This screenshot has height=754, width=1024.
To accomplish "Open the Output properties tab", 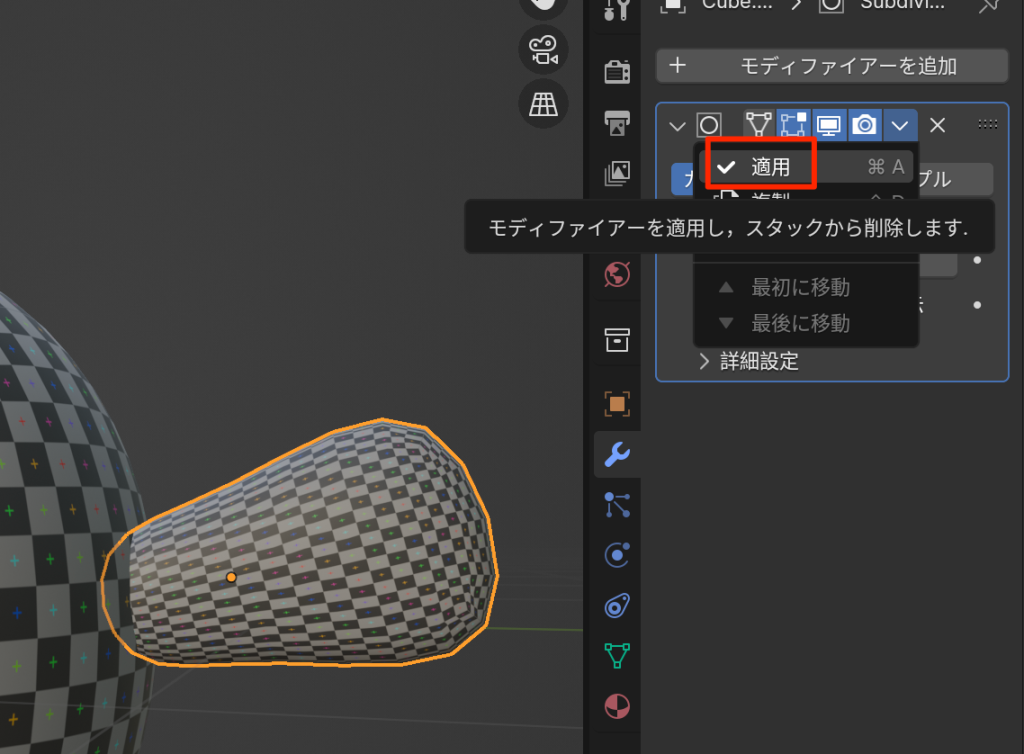I will click(x=617, y=123).
